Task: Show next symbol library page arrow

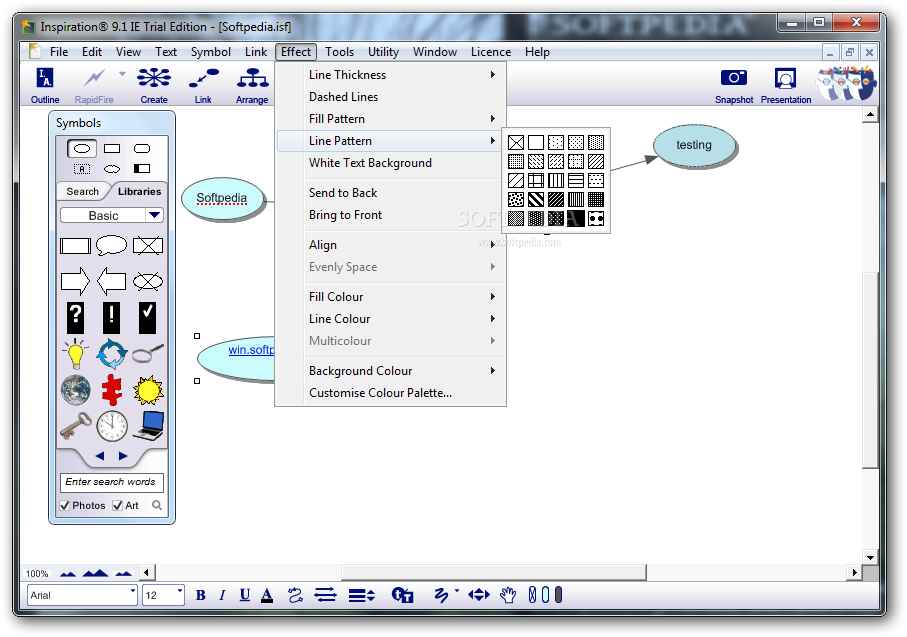Action: tap(123, 456)
